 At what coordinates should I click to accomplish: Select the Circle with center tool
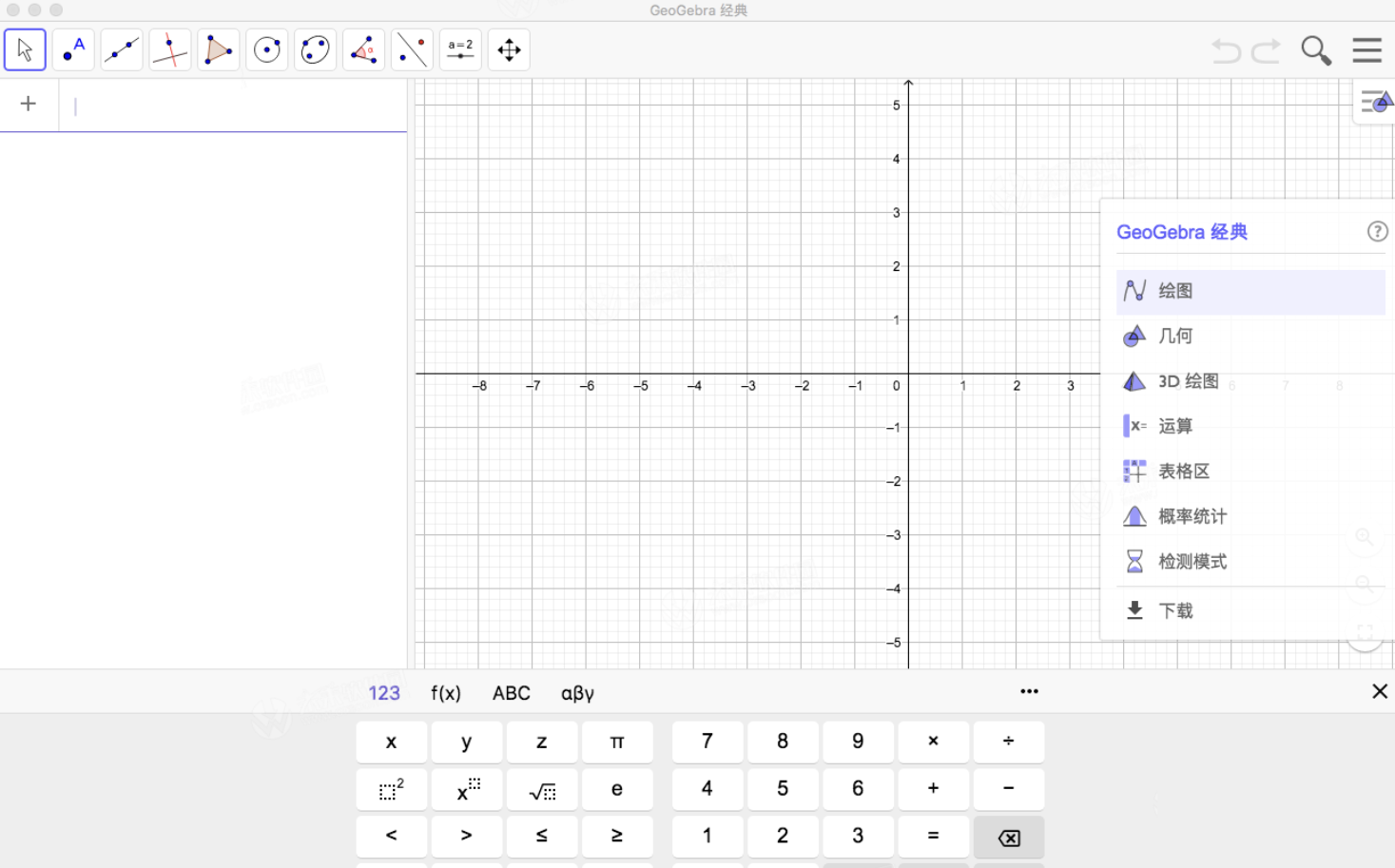click(x=267, y=49)
